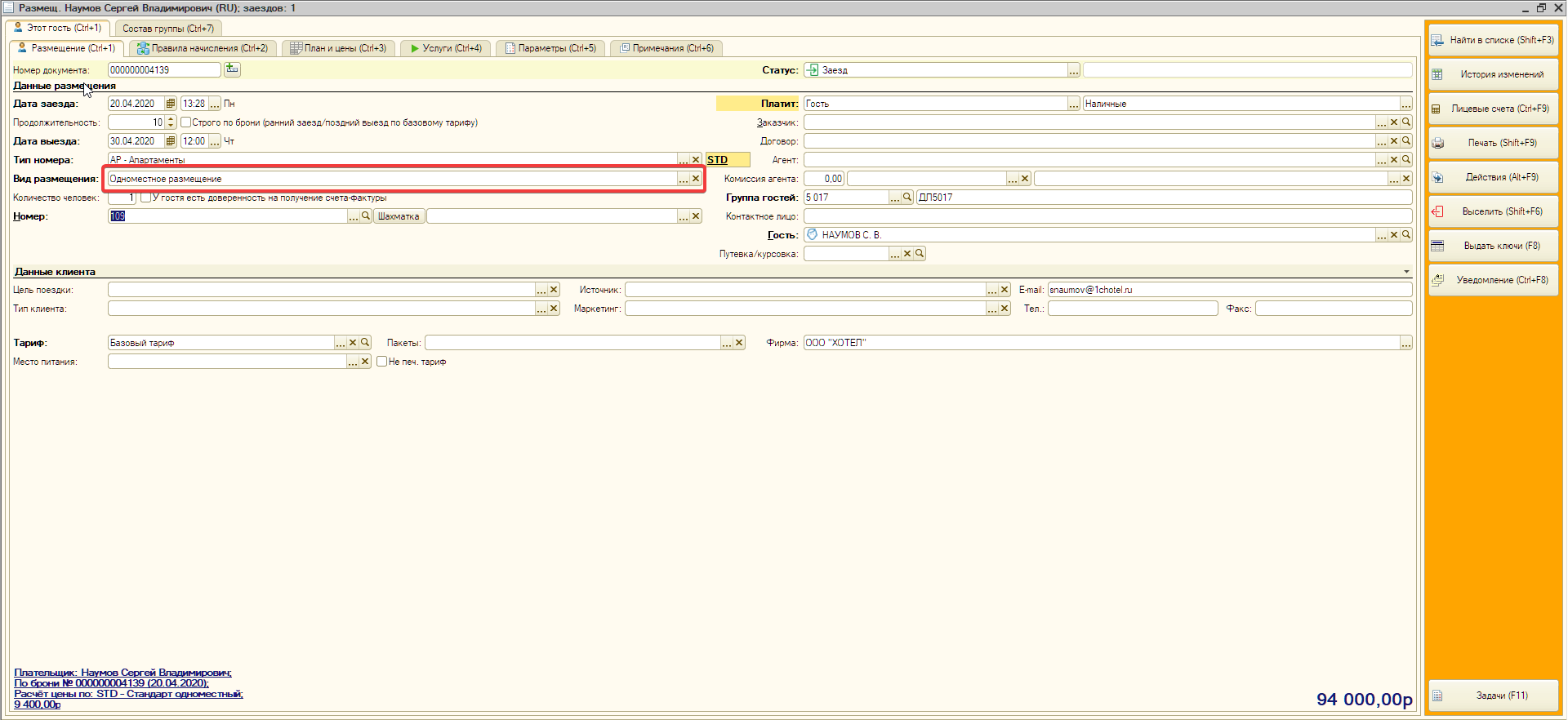Open time picker for check-in 13:28

click(215, 104)
